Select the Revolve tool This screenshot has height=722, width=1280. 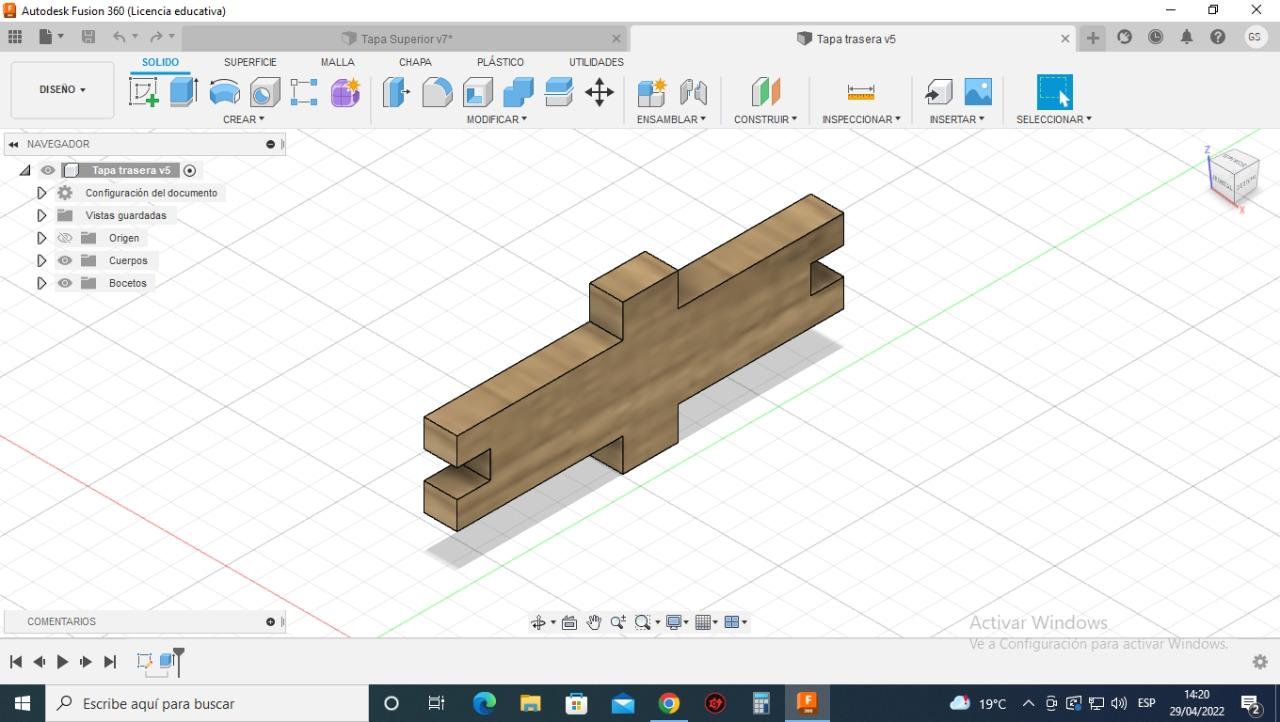coord(224,92)
